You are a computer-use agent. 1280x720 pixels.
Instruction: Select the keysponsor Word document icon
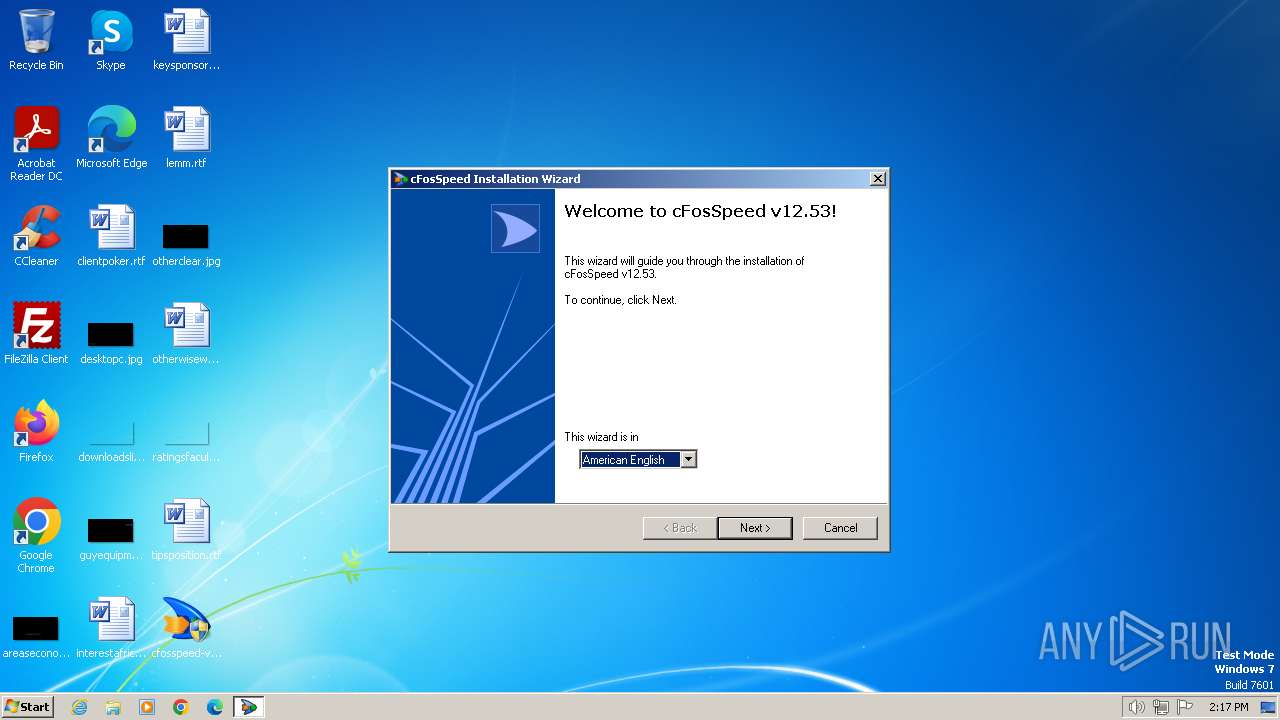coord(186,41)
